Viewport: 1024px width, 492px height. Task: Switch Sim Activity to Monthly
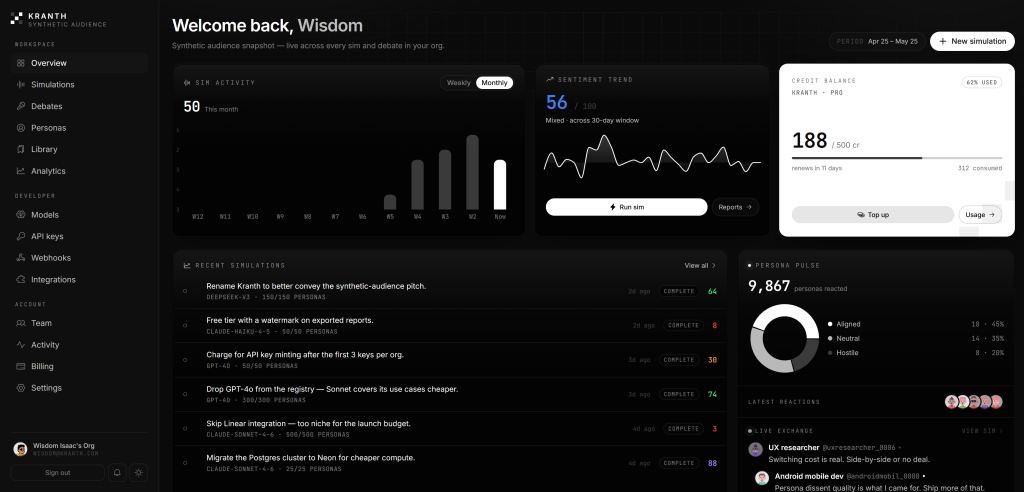pos(494,83)
